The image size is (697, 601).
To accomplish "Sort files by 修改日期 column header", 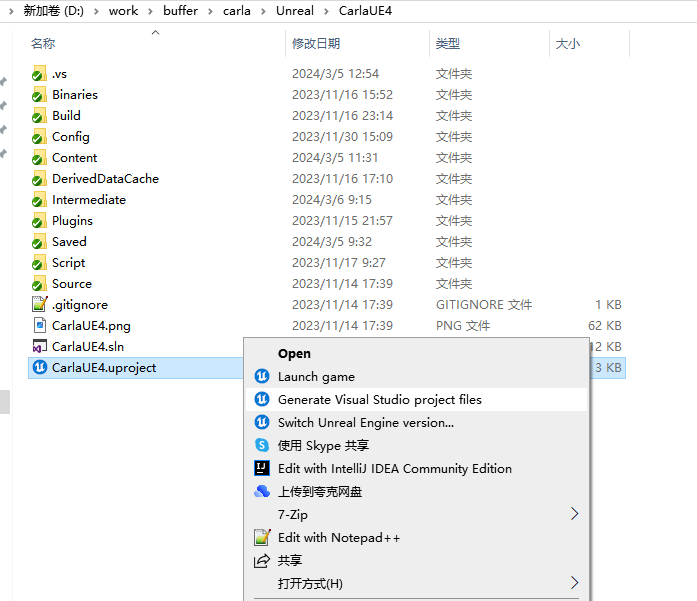I will 316,44.
